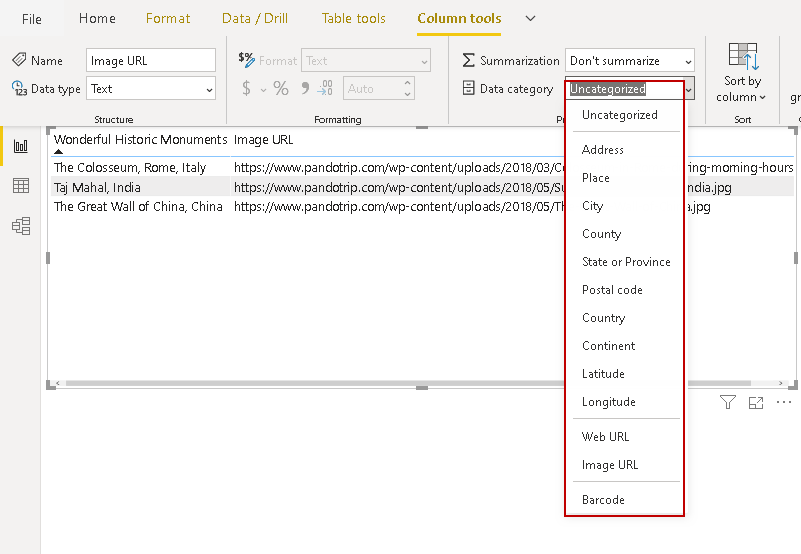Click the Focus mode icon below table
Image resolution: width=801 pixels, height=554 pixels.
[756, 402]
